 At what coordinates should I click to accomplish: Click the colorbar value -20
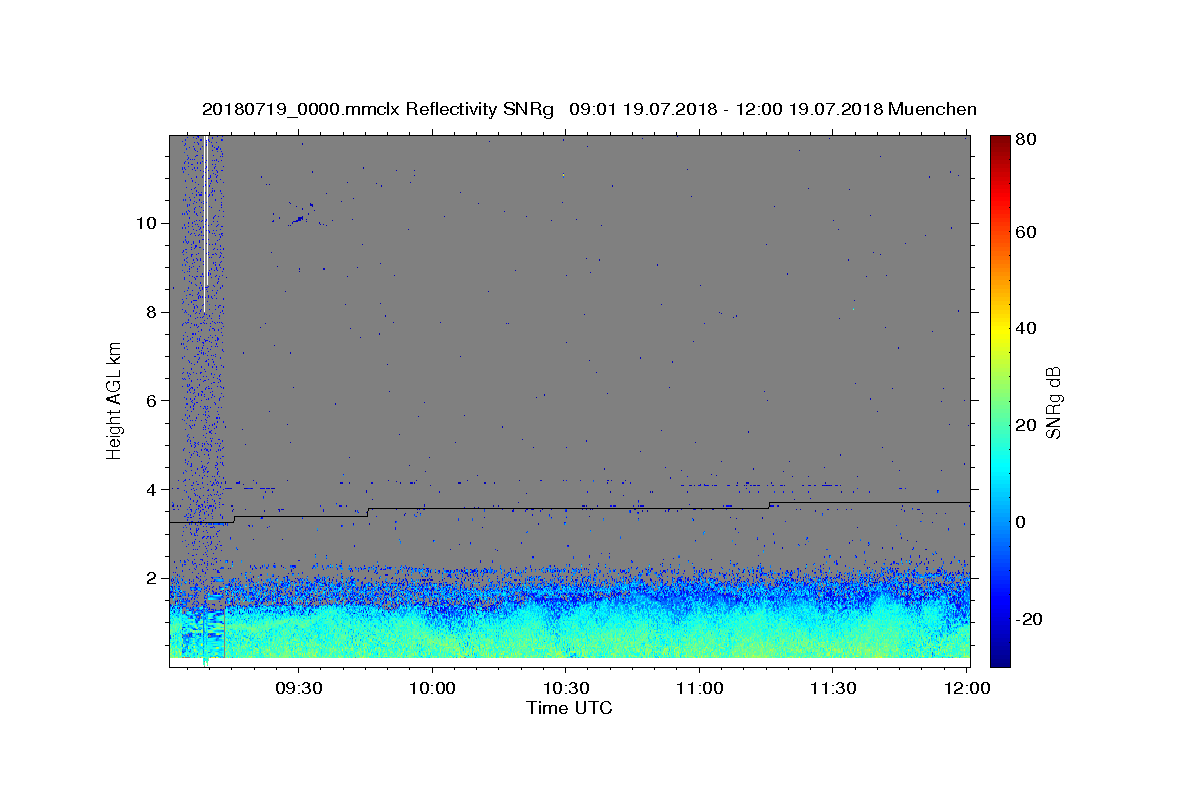[1031, 619]
